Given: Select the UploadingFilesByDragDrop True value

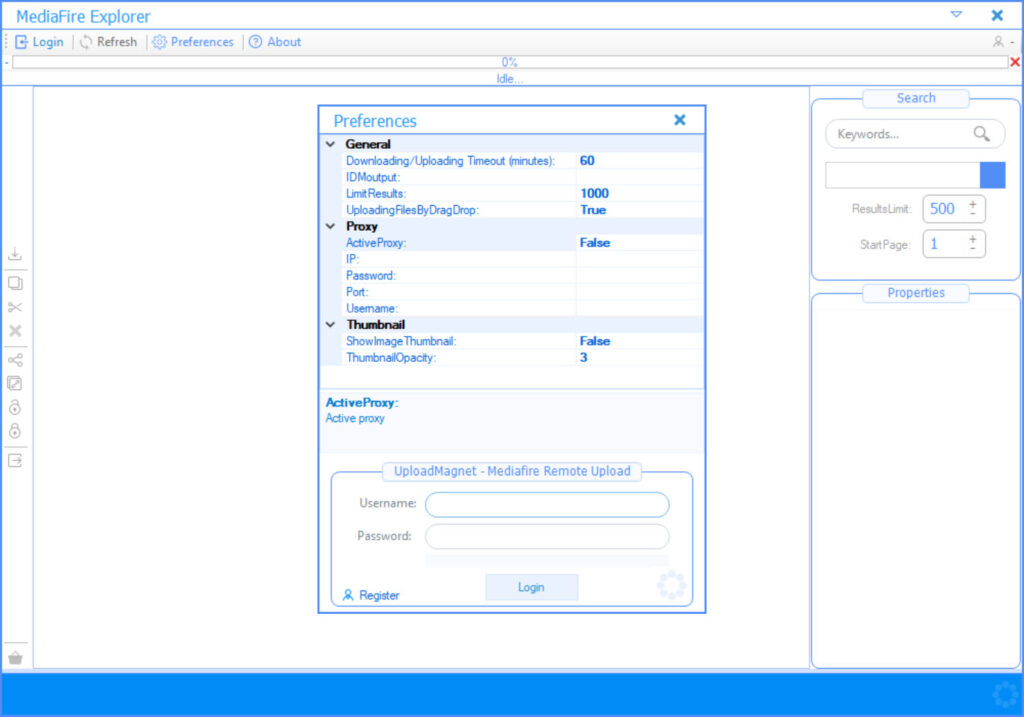Looking at the screenshot, I should click(593, 210).
